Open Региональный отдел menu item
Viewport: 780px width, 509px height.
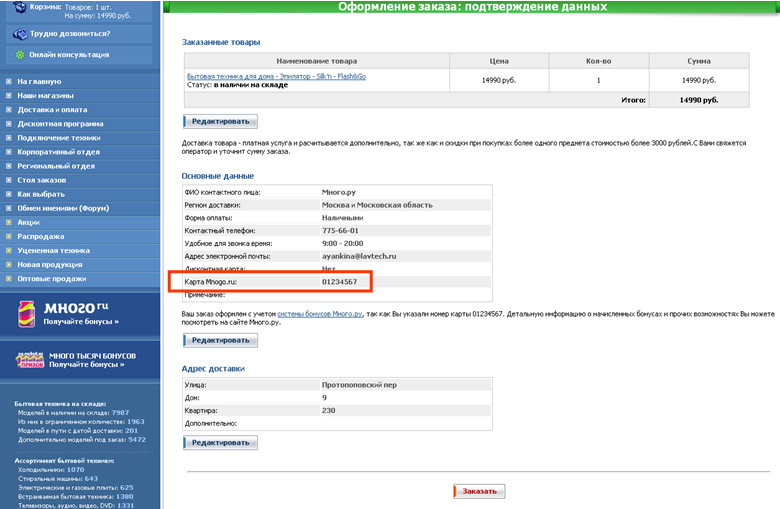56,166
